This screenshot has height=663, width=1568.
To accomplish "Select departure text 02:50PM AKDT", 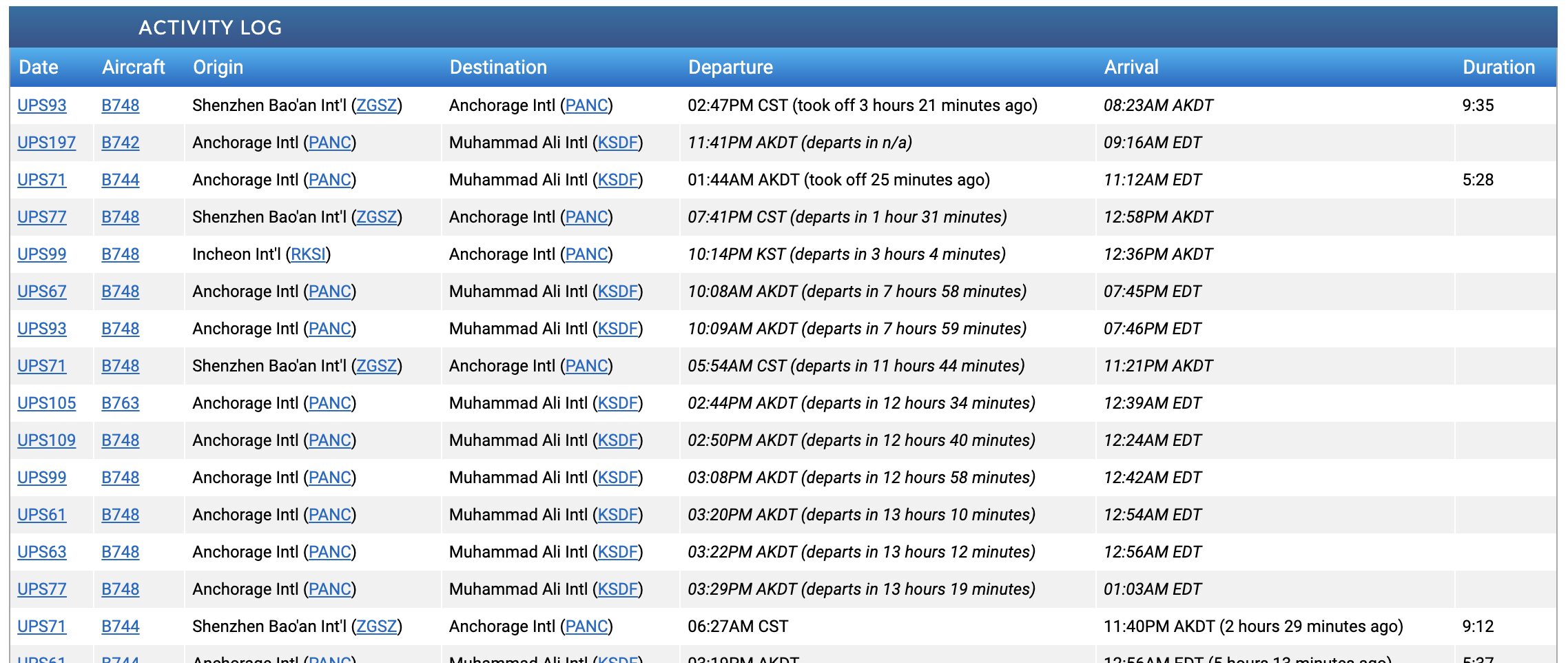I will click(742, 440).
